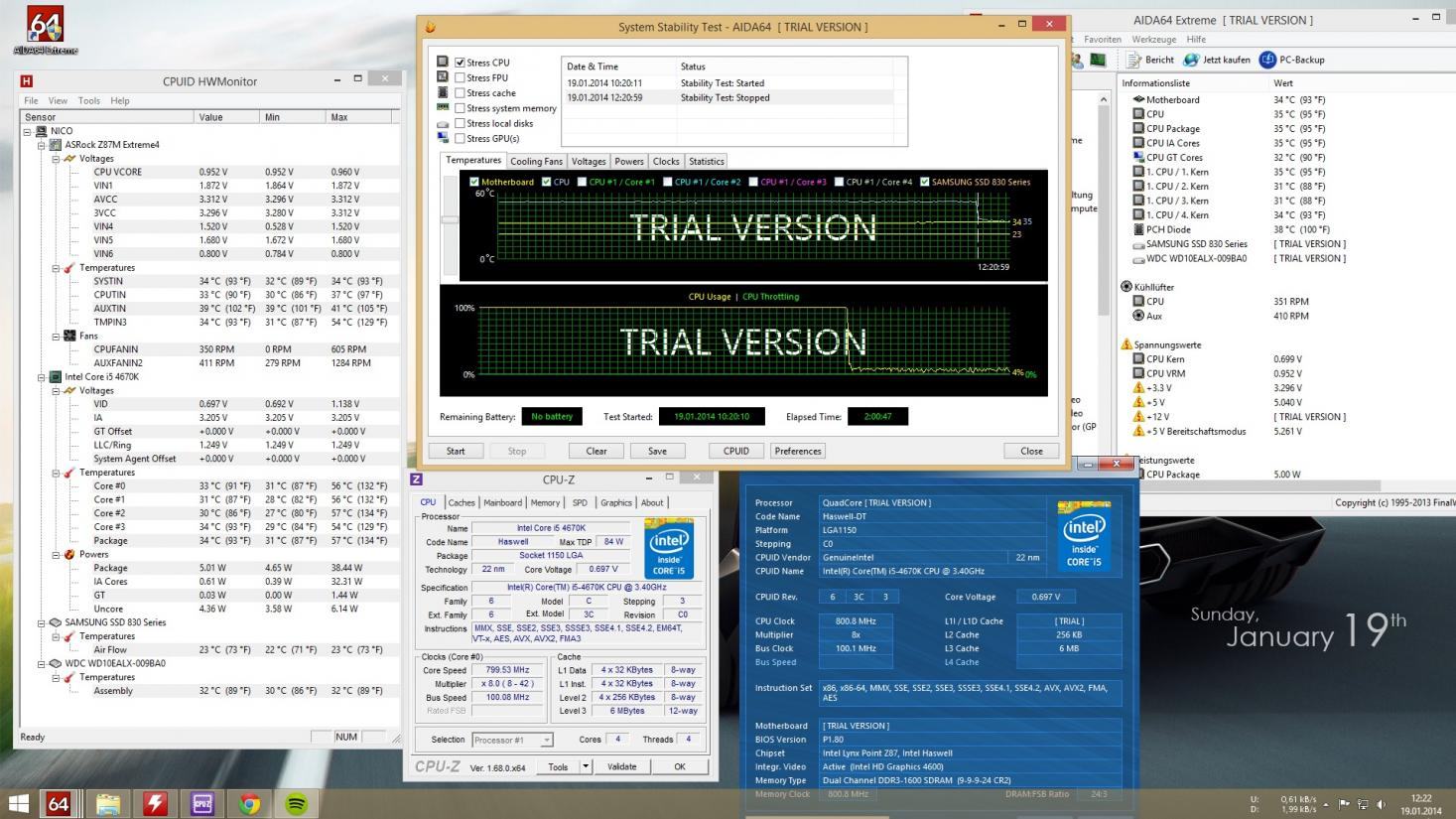Click the volume icon in system tray
This screenshot has height=819, width=1456.
[x=1382, y=804]
